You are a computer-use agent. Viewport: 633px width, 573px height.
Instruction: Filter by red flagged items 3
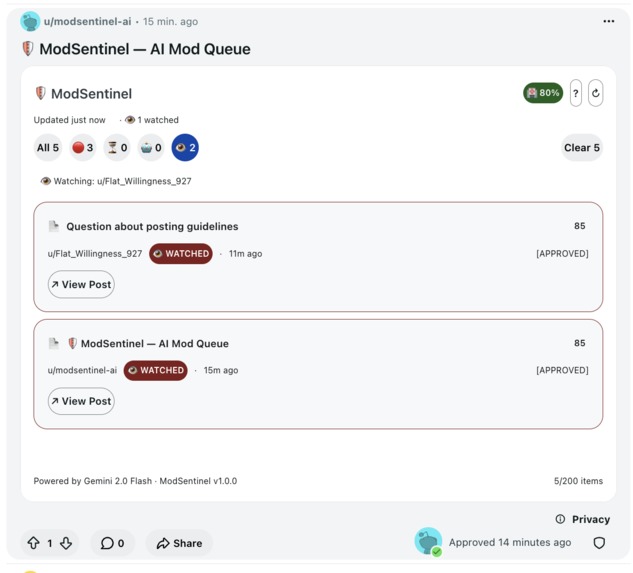coord(82,148)
